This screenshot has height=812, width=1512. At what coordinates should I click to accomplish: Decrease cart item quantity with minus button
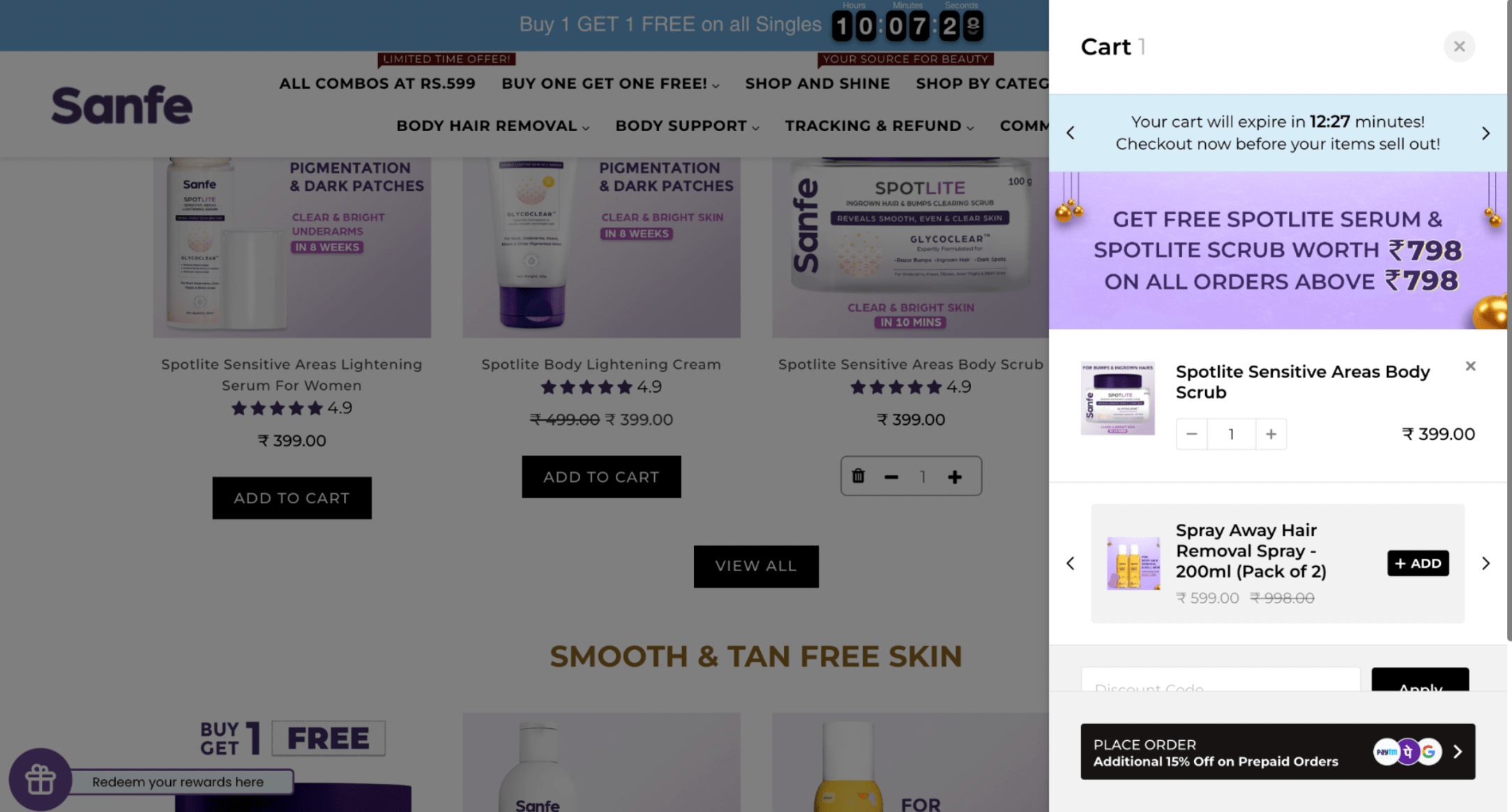[x=1192, y=434]
